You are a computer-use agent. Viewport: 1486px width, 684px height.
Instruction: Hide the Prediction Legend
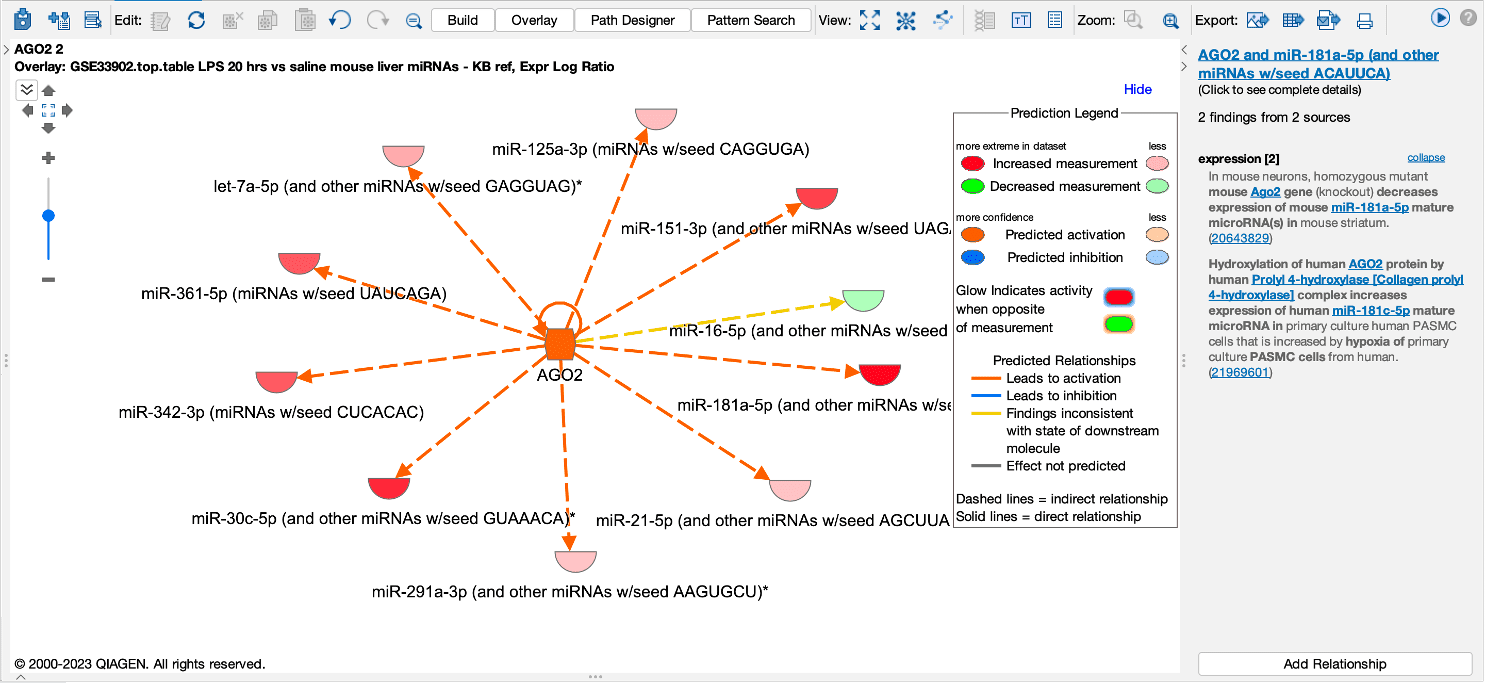click(1137, 89)
